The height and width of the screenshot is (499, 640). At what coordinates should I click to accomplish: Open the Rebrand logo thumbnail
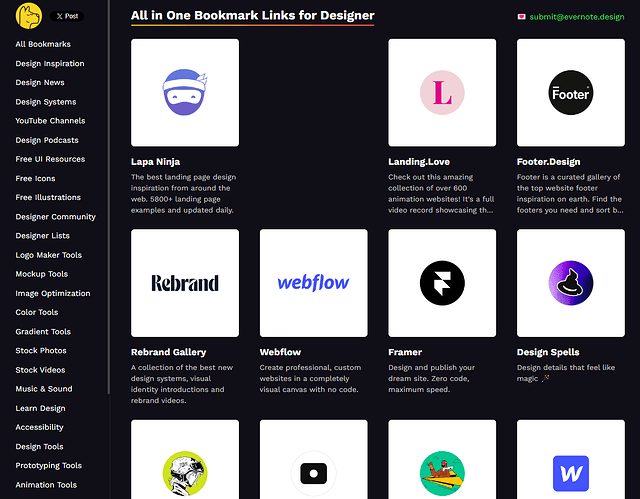click(185, 283)
